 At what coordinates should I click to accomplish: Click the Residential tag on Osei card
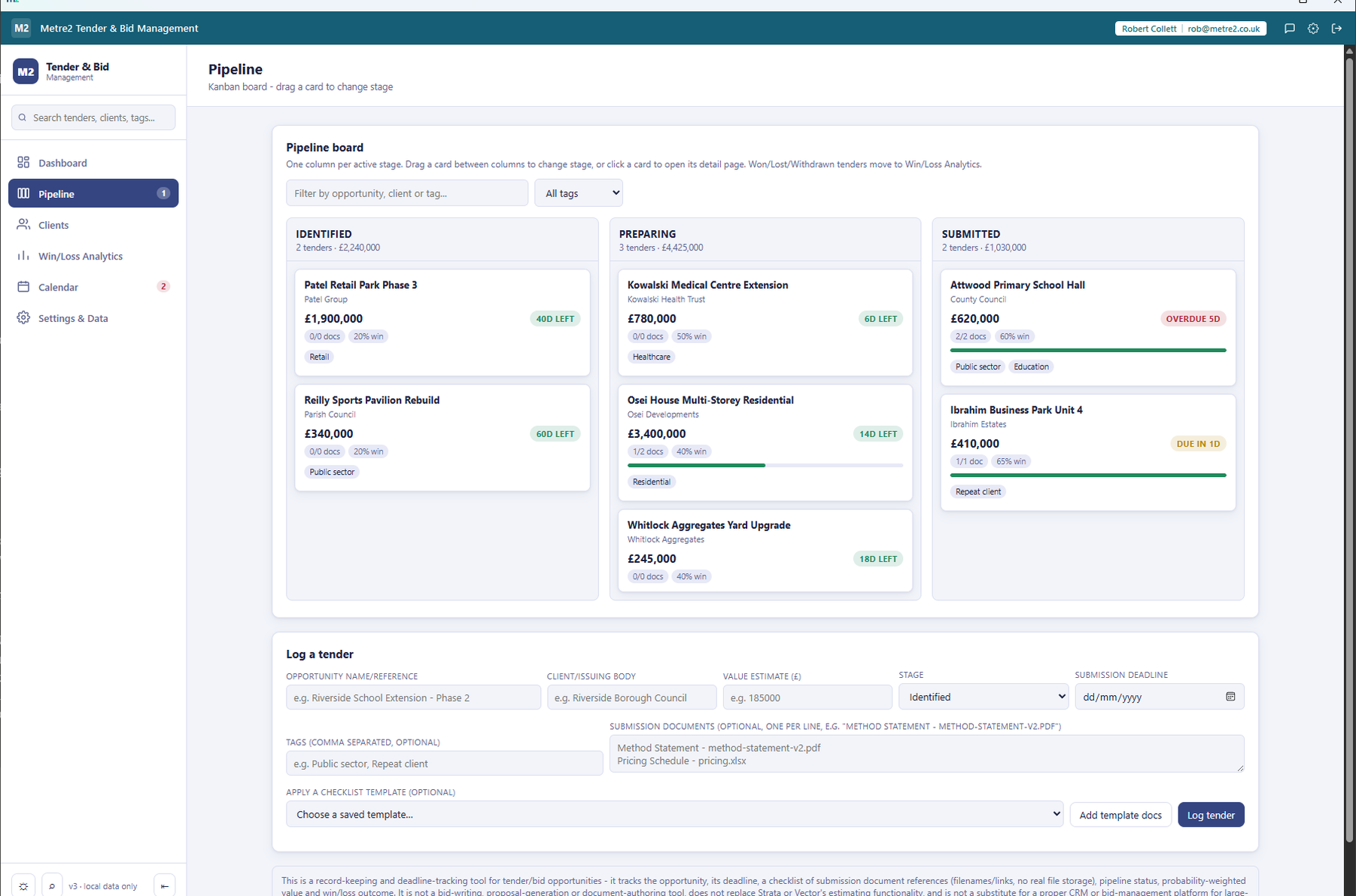(x=652, y=481)
